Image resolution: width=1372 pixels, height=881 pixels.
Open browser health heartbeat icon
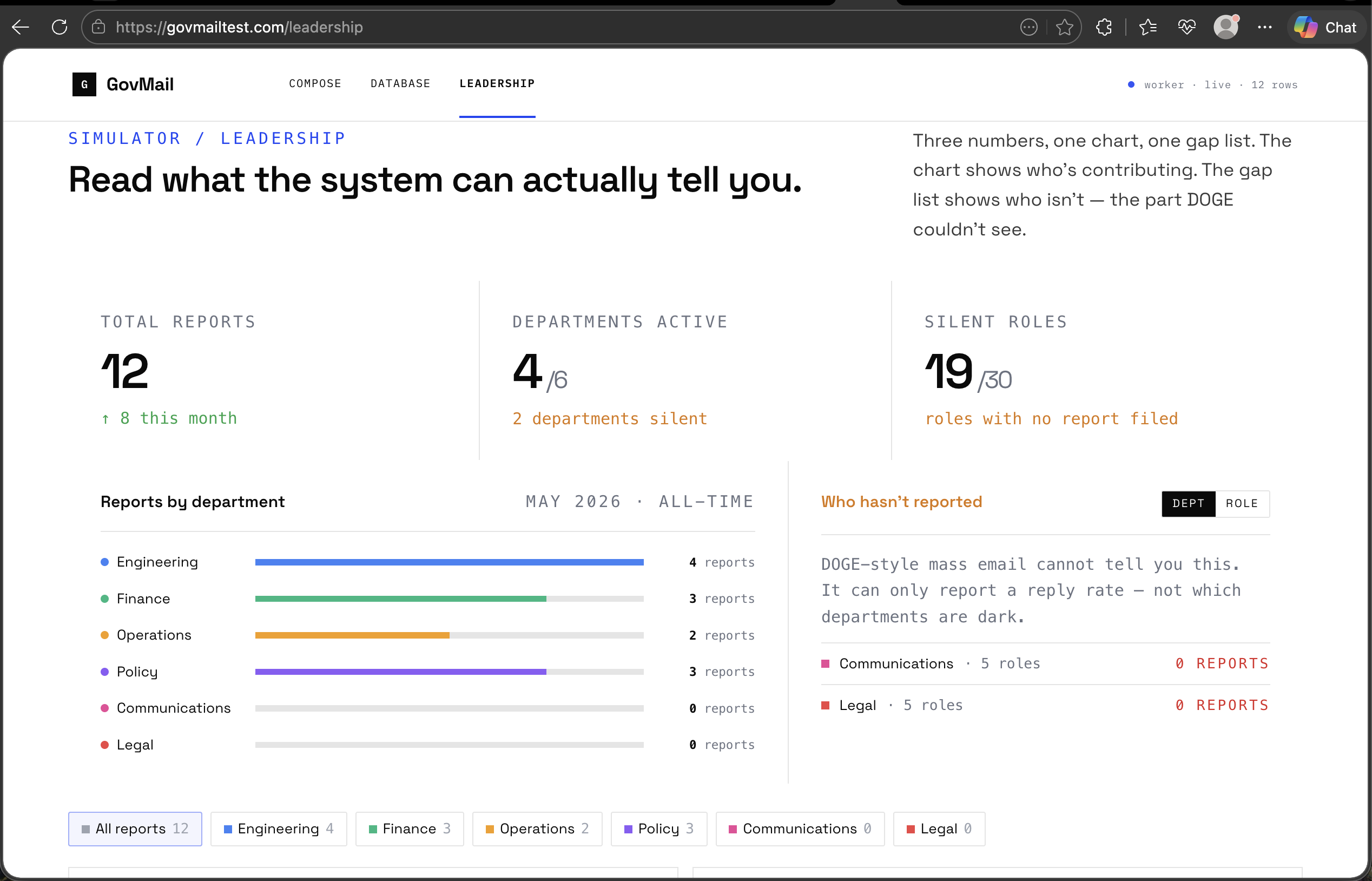tap(1186, 27)
